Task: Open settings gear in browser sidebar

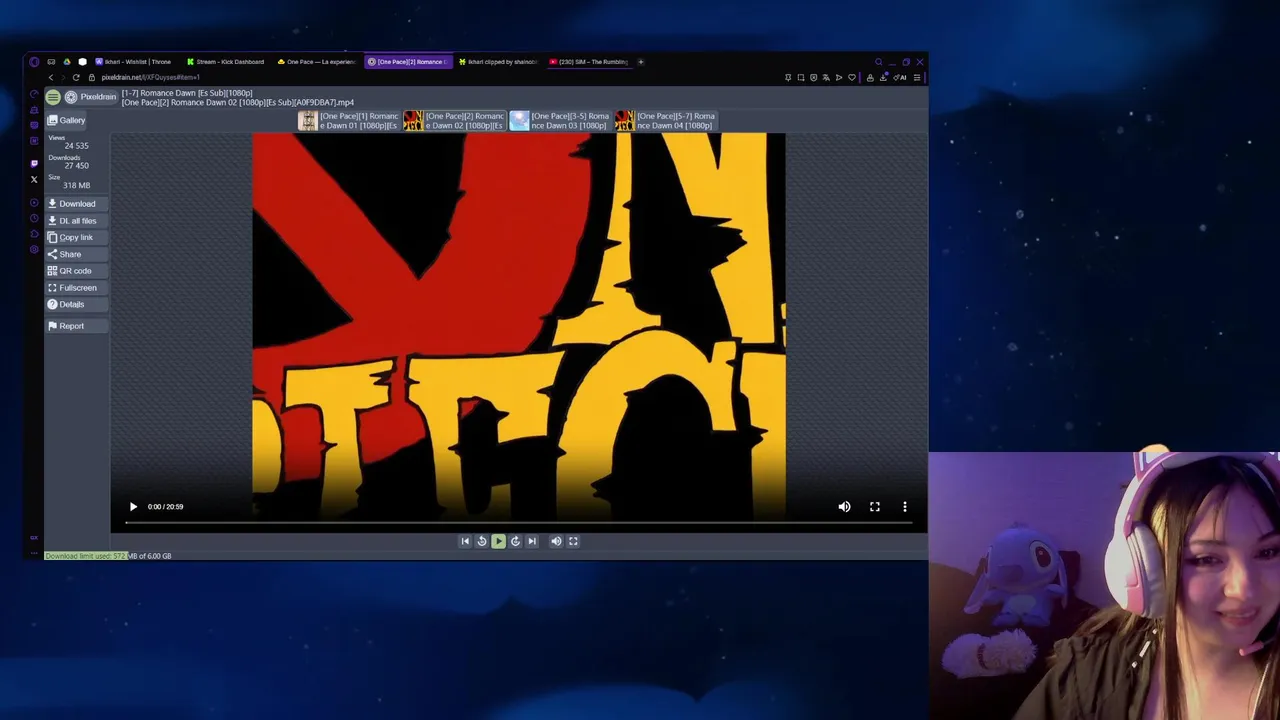Action: click(34, 249)
